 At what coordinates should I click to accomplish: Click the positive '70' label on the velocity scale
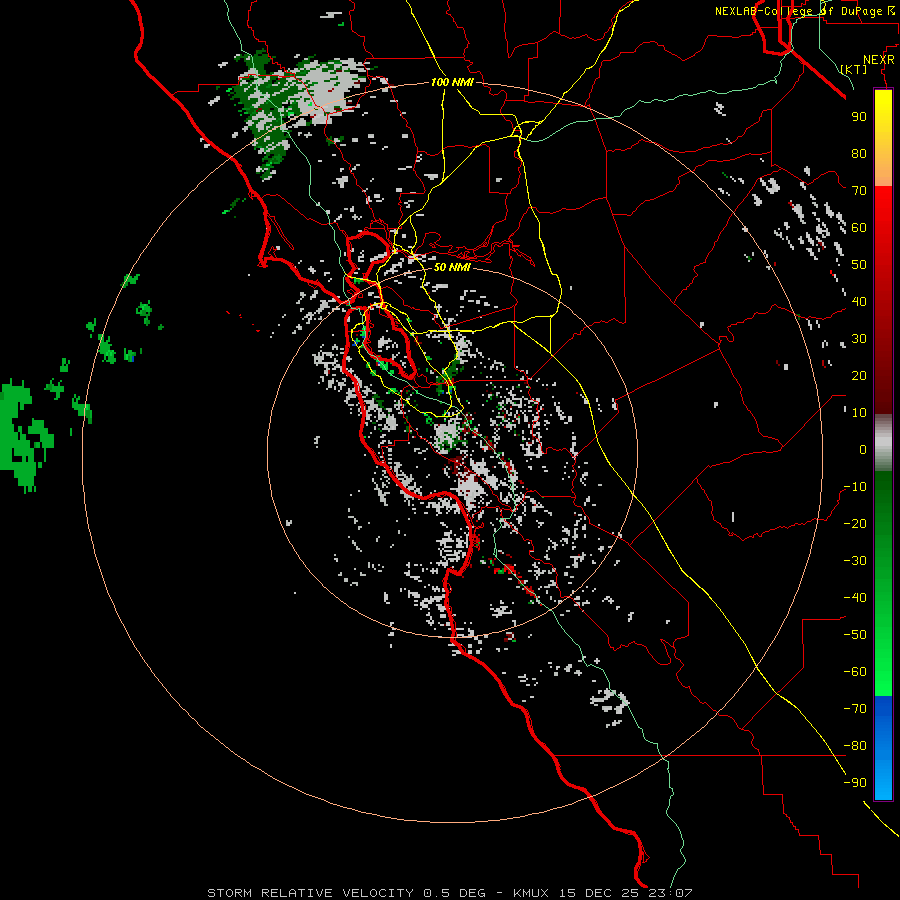point(859,191)
